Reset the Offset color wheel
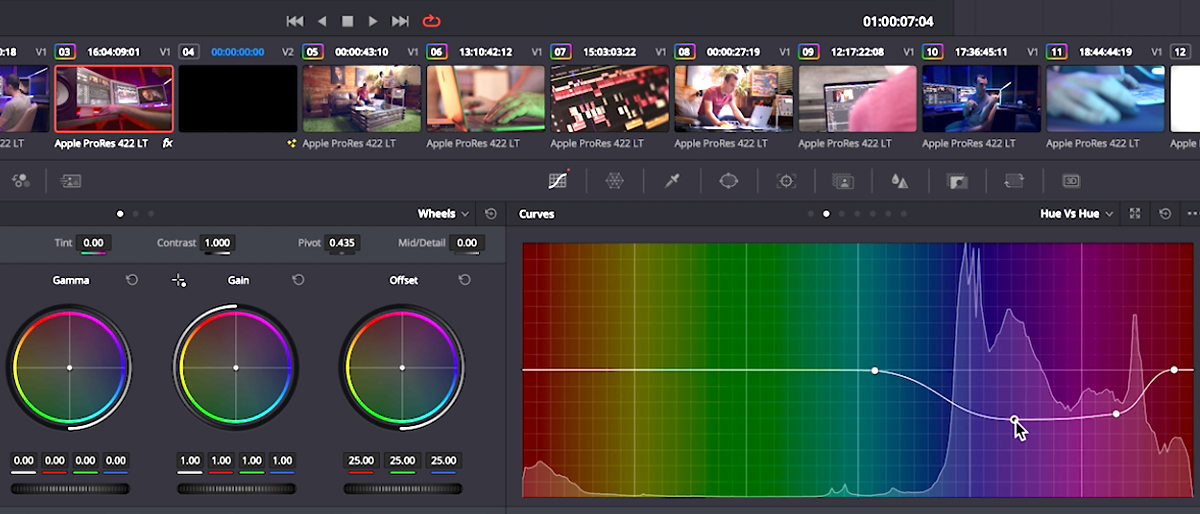 click(464, 281)
